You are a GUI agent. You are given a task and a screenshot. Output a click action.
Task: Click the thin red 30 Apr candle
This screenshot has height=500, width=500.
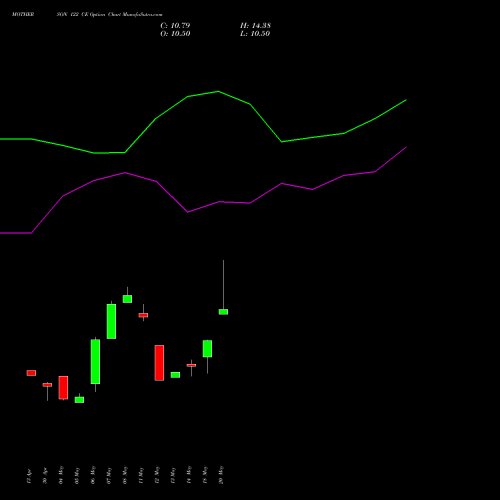tap(47, 385)
